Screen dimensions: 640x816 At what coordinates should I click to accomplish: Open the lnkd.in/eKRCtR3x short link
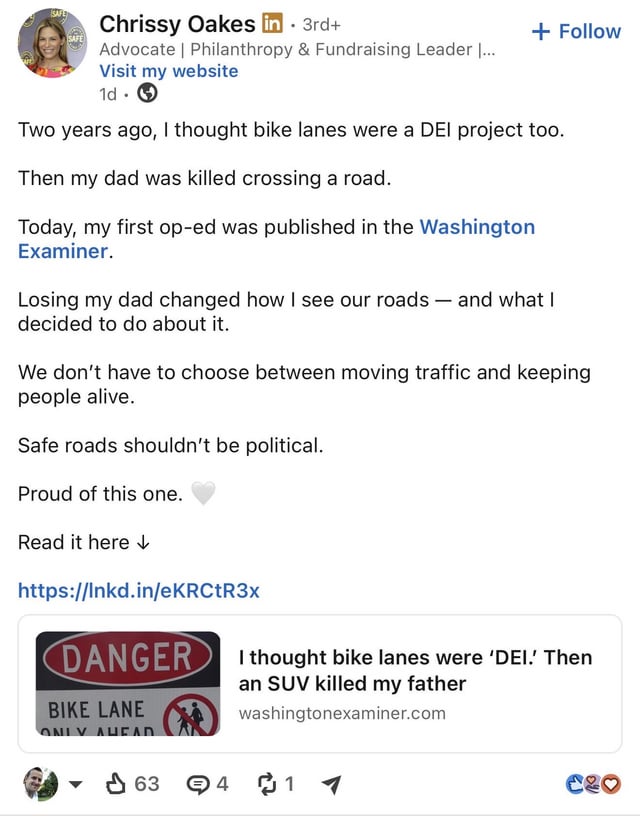138,591
